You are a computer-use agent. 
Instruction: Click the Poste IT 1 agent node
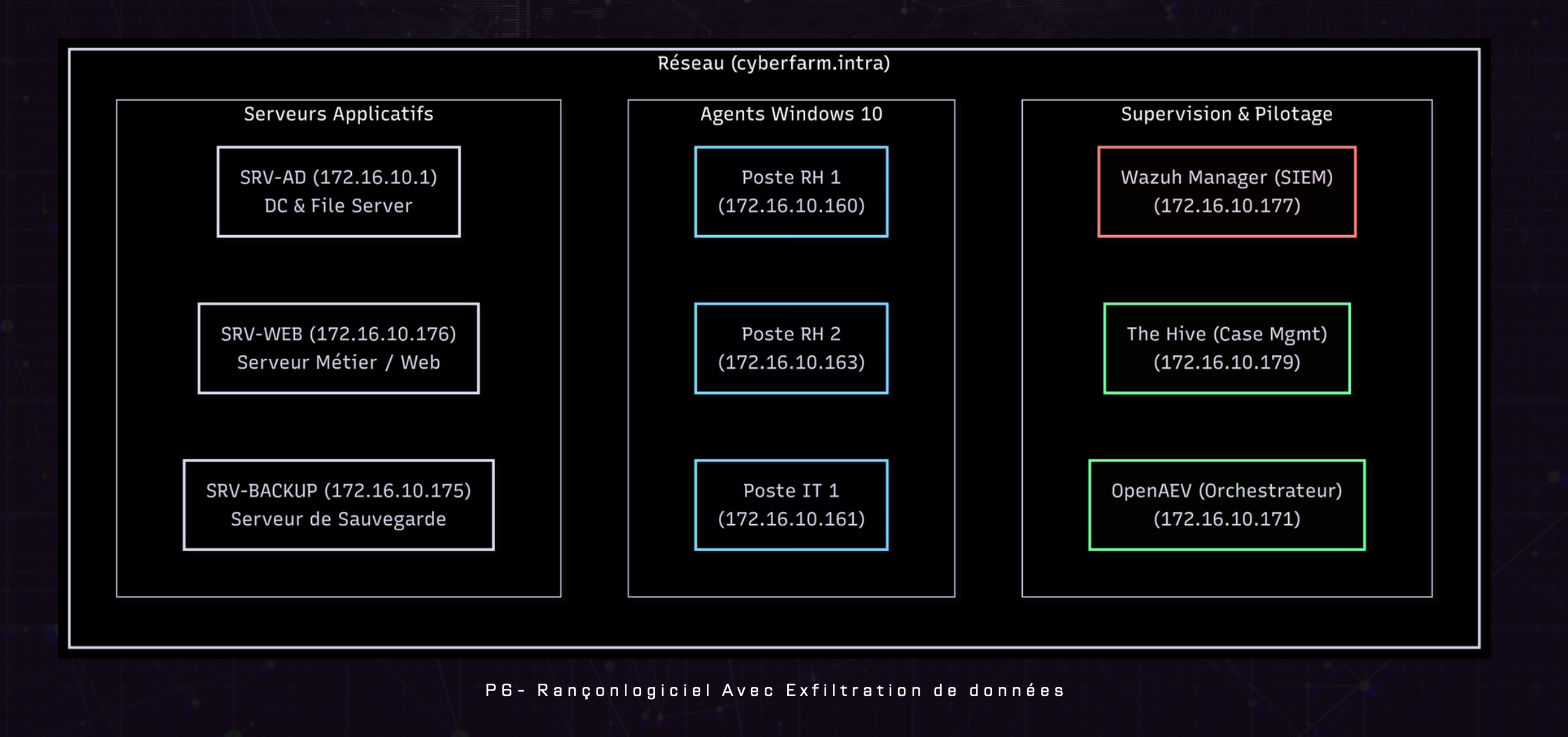click(x=791, y=505)
